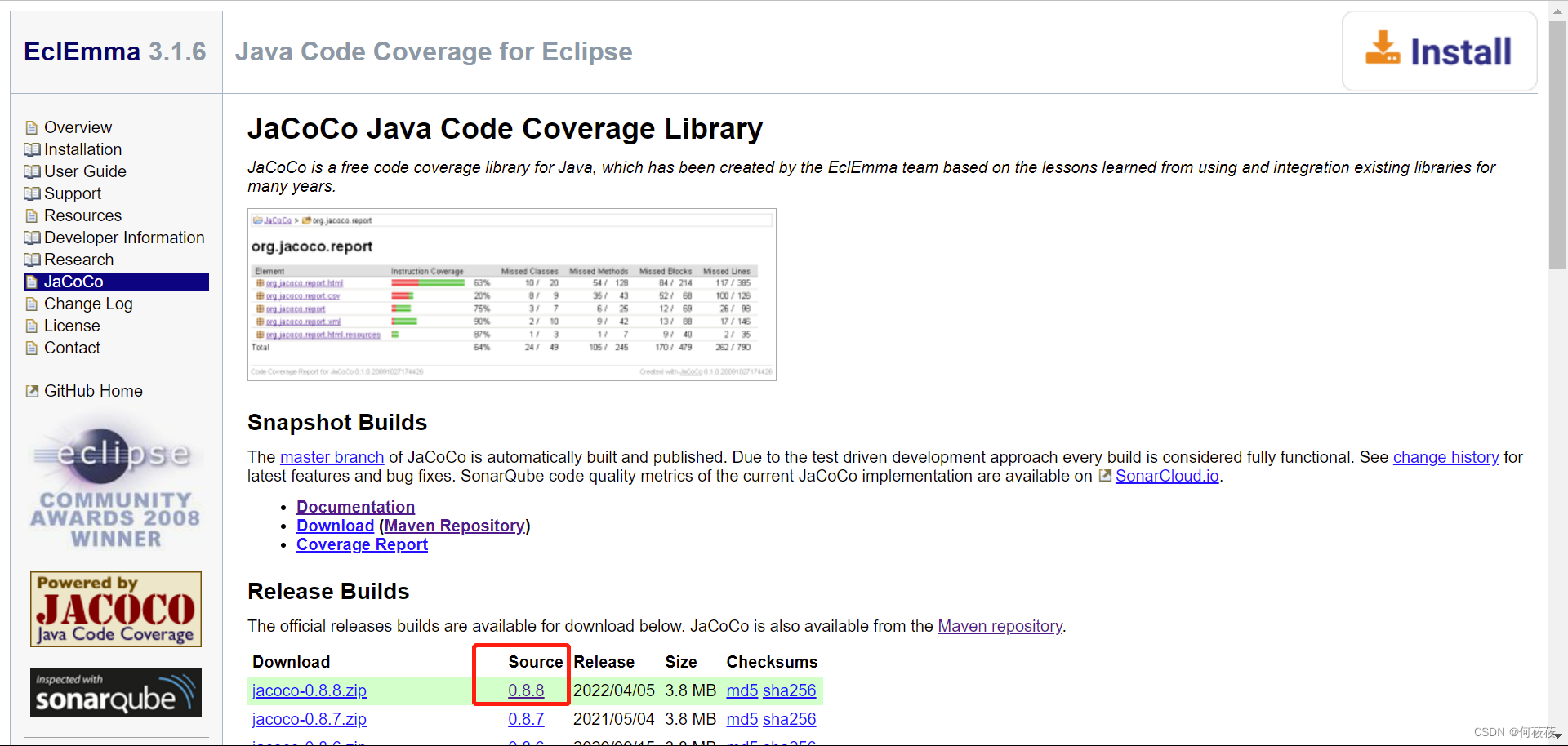1568x746 pixels.
Task: Click the page vertical scrollbar thumb
Action: [x=1557, y=145]
